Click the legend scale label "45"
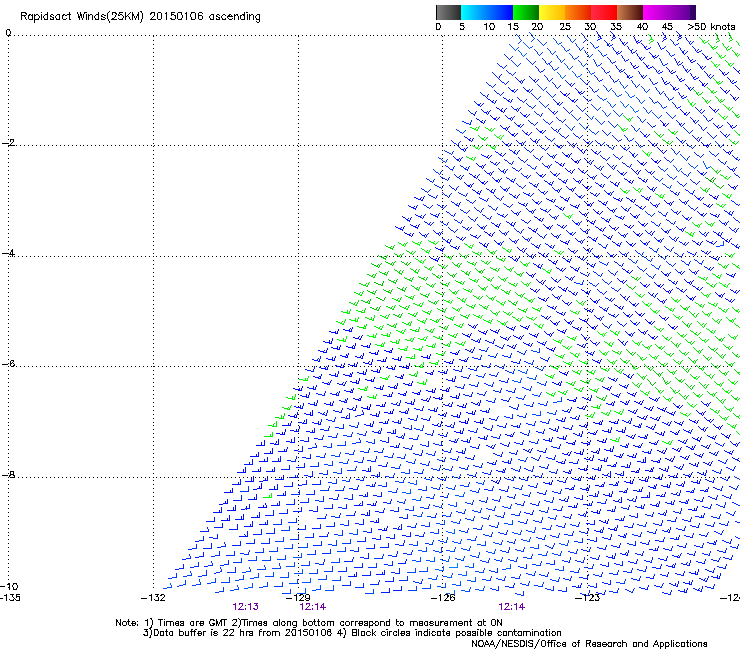This screenshot has height=650, width=740. point(667,27)
